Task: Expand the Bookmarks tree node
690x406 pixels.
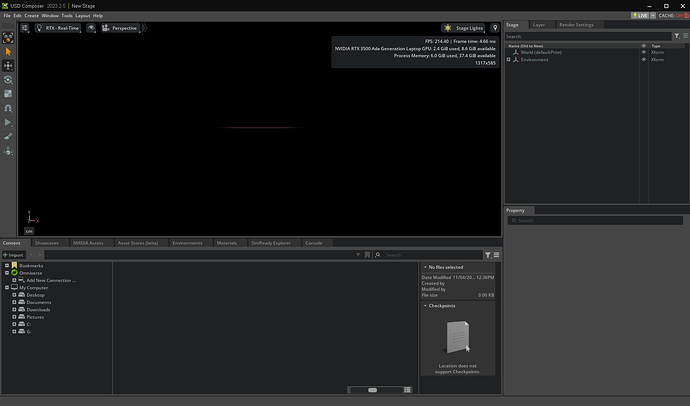Action: (x=7, y=266)
